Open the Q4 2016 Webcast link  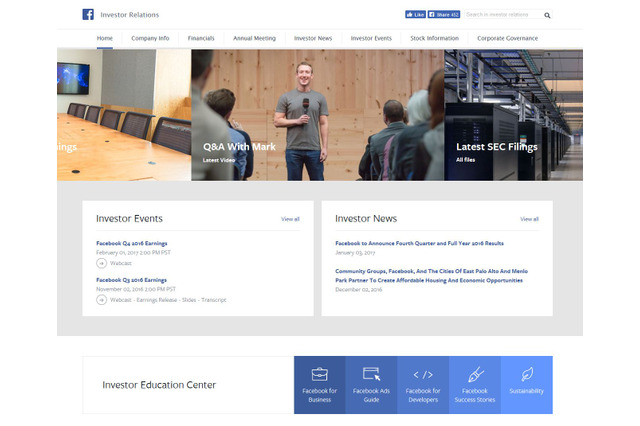coord(121,263)
